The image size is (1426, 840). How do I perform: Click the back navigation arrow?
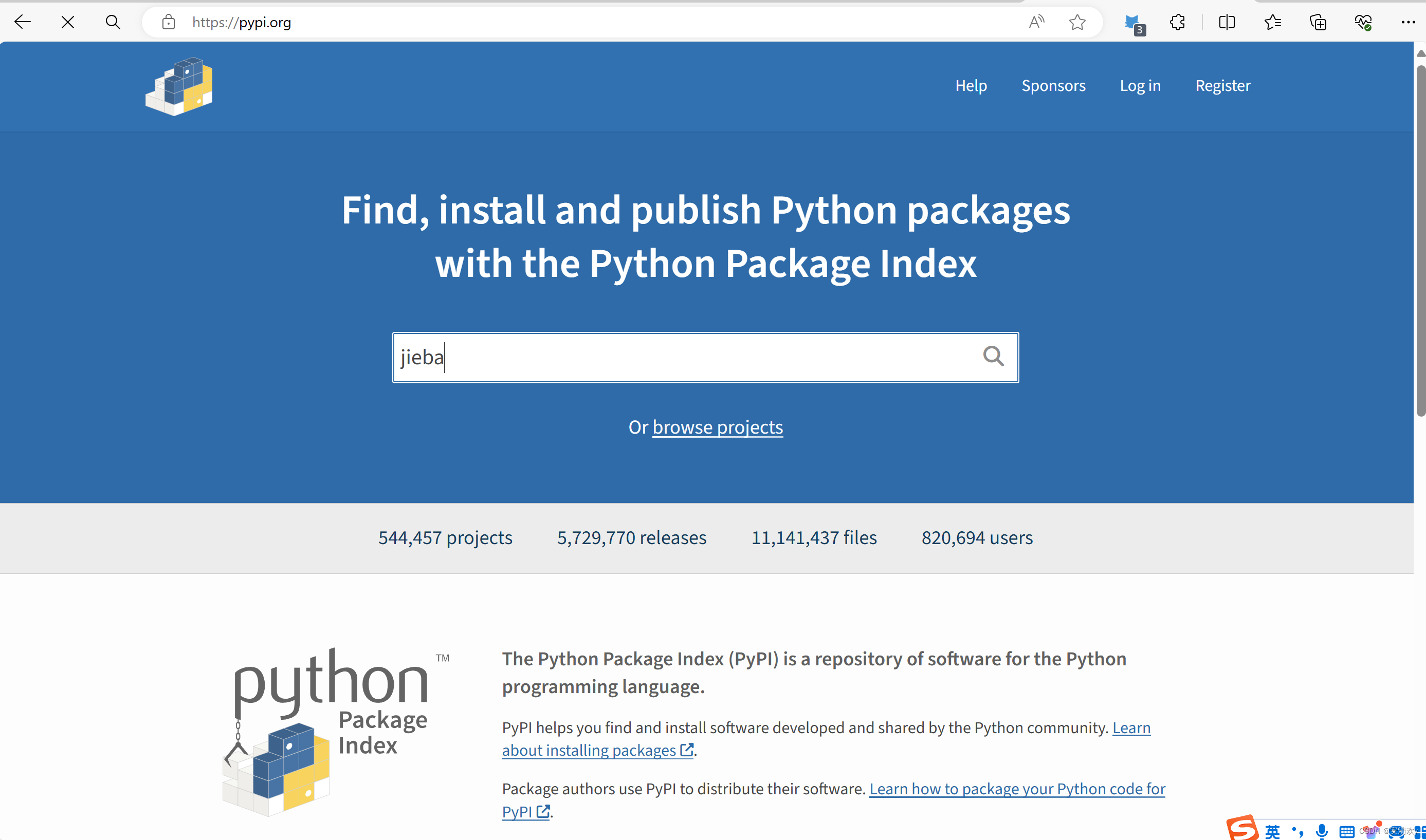tap(23, 22)
